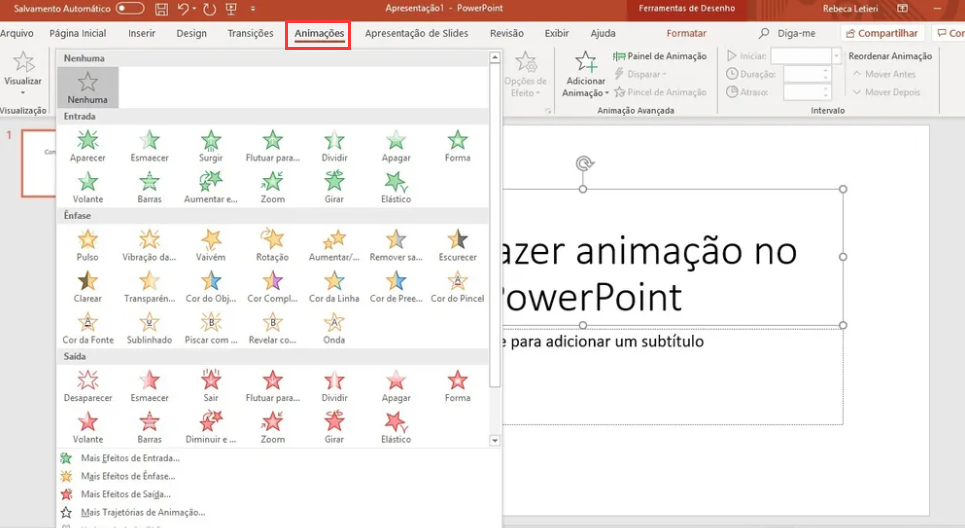Click the Diga-me search box
Viewport: 965px width, 528px height.
(788, 33)
